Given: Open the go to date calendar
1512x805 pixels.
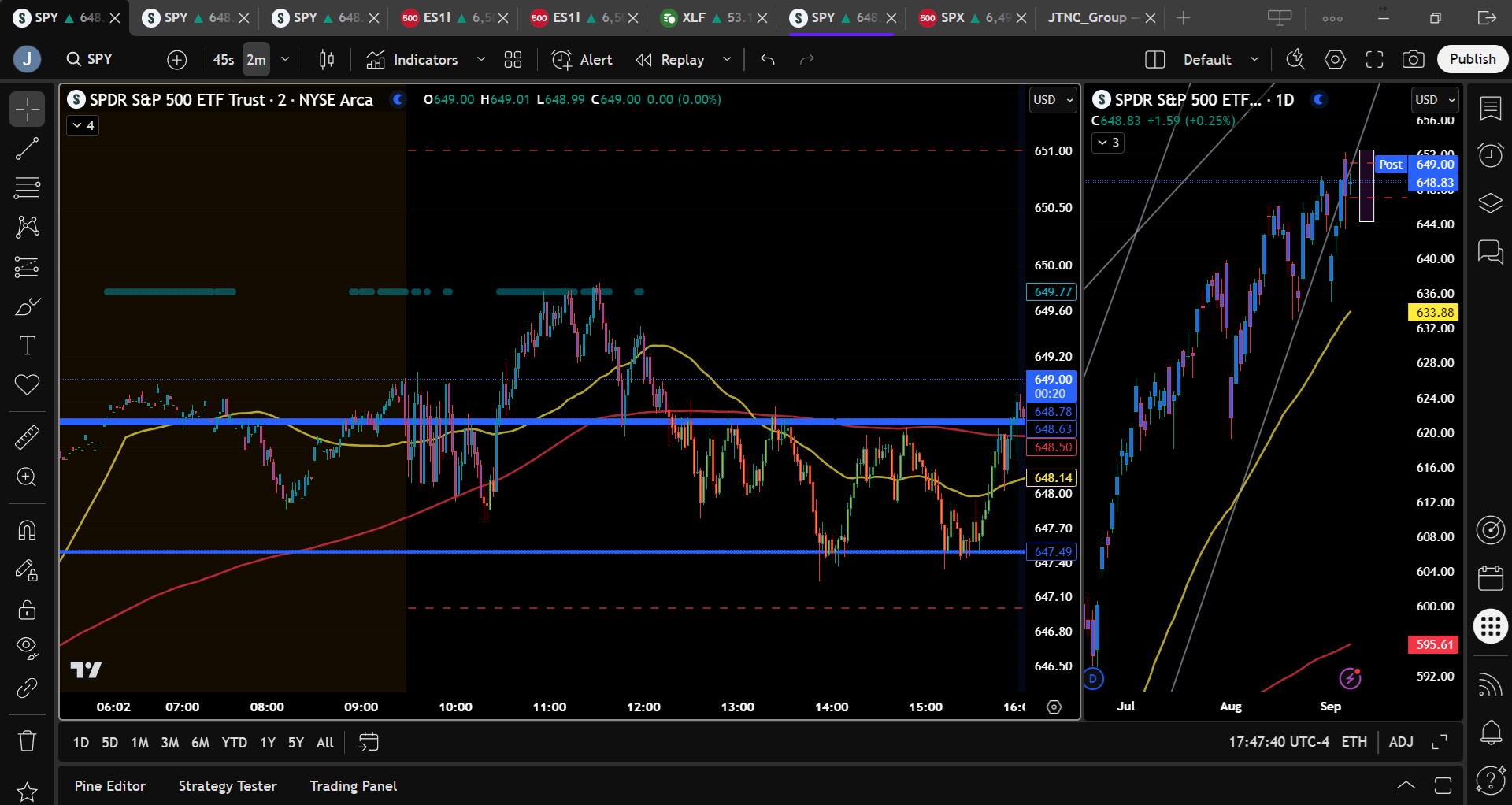Looking at the screenshot, I should (x=369, y=742).
